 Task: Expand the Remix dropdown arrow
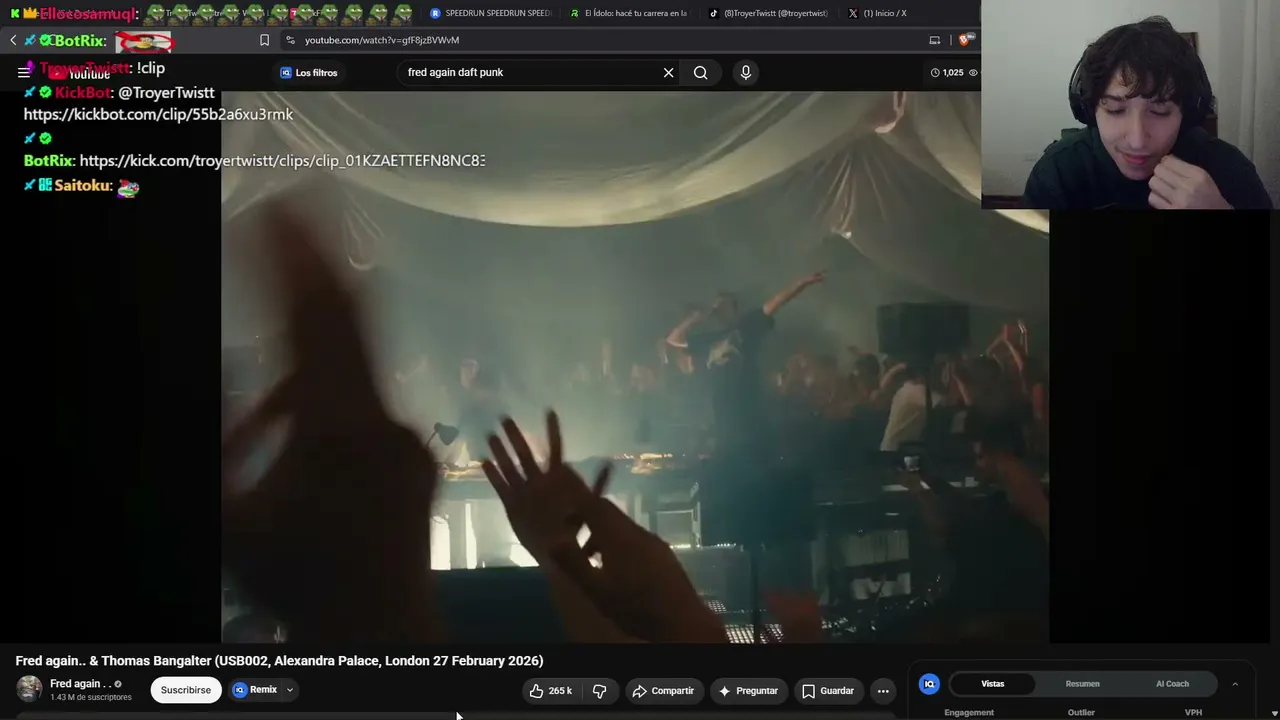click(290, 690)
